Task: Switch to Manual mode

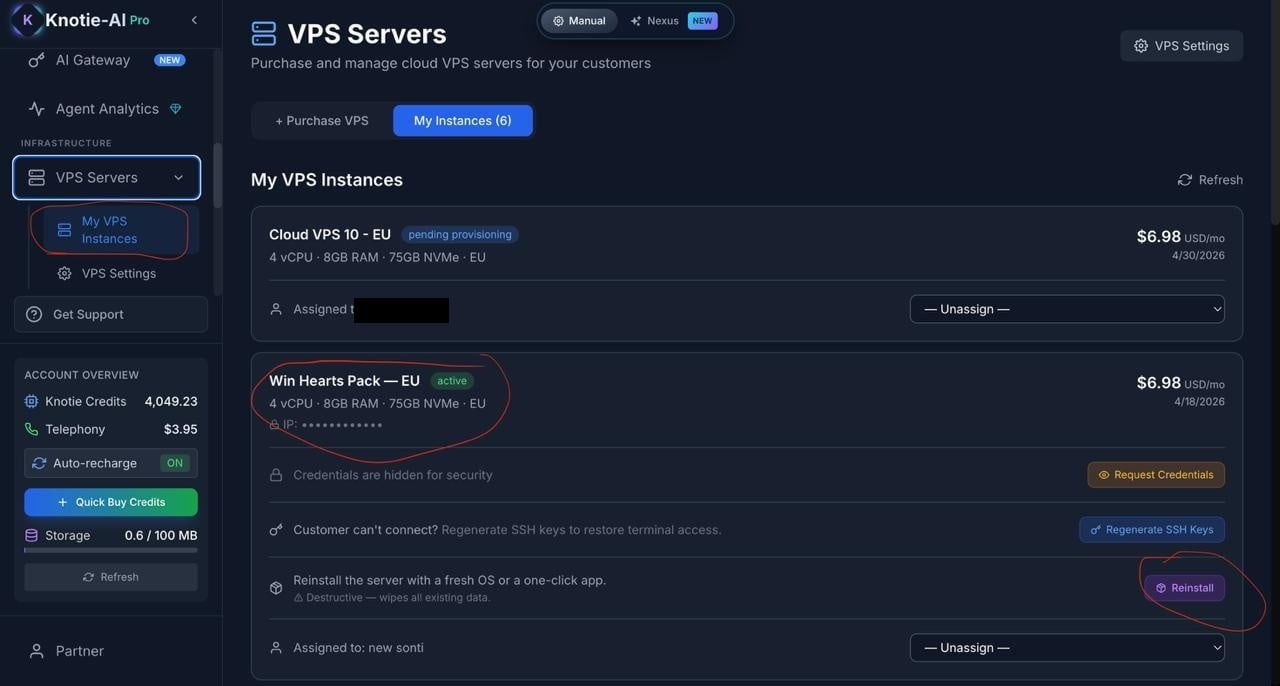Action: (x=579, y=21)
